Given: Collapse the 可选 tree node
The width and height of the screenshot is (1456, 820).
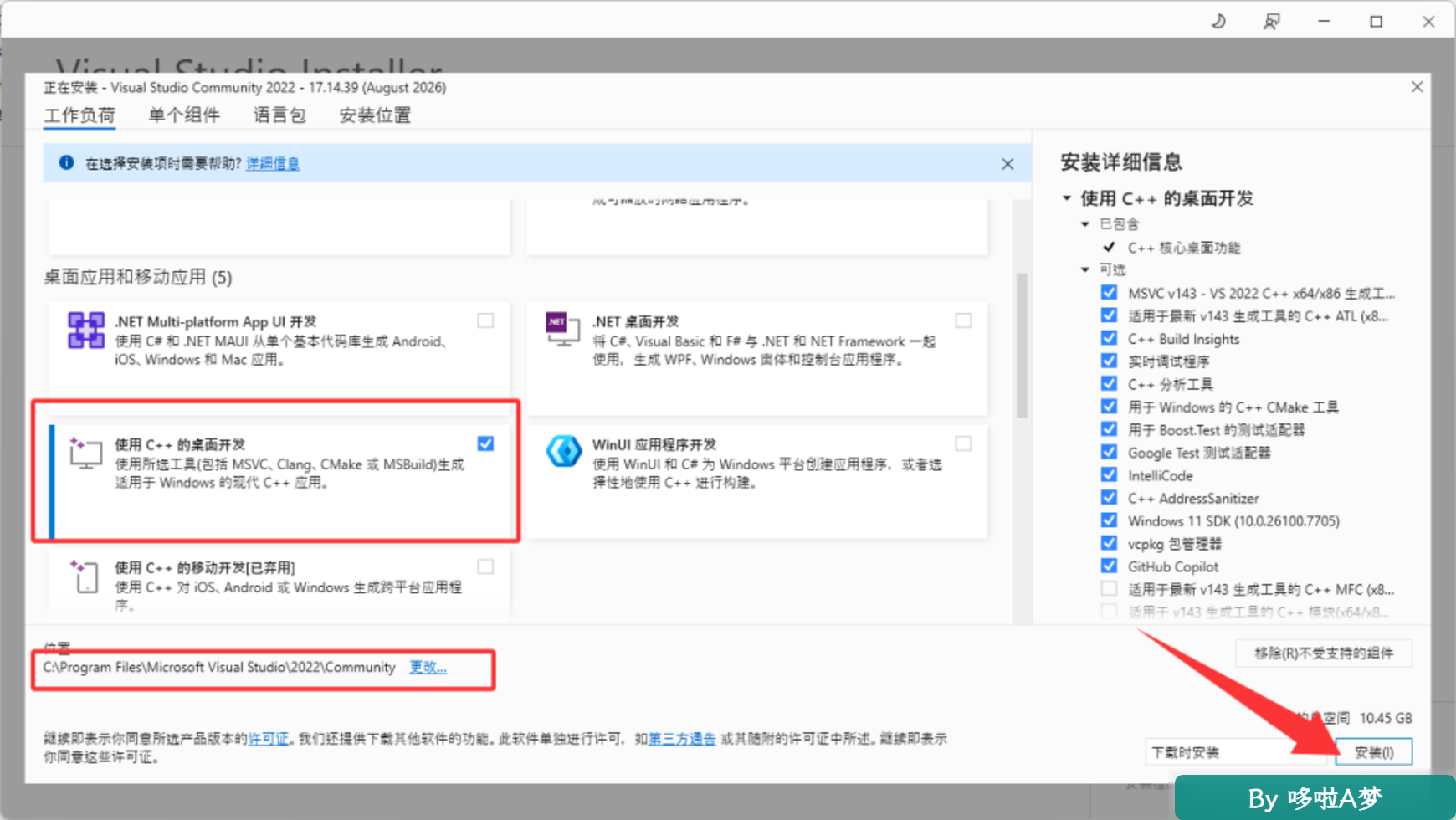Looking at the screenshot, I should coord(1085,269).
